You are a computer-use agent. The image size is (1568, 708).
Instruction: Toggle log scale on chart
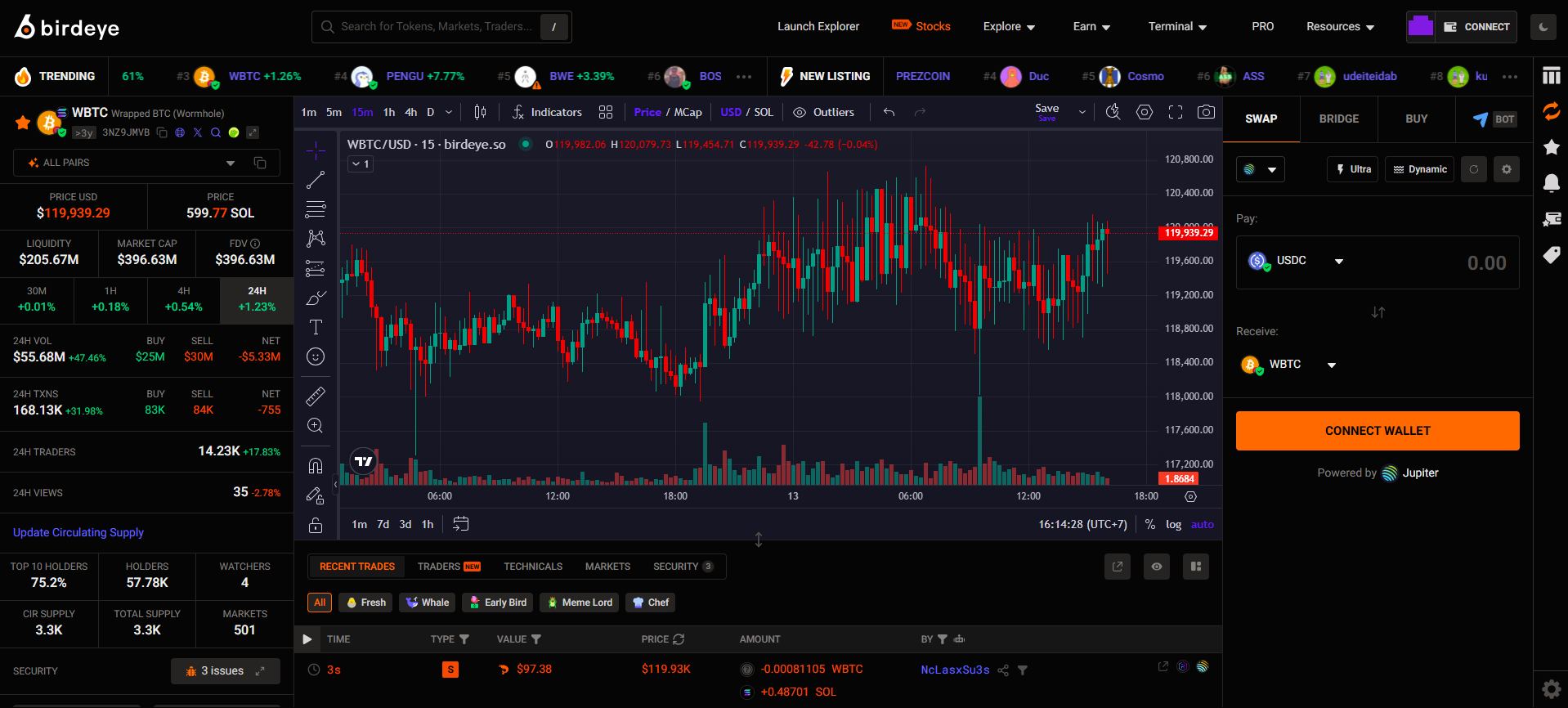click(1173, 525)
